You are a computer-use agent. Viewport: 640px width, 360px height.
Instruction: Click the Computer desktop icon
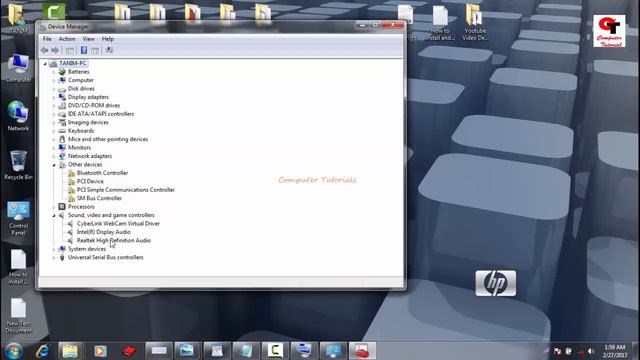18,69
